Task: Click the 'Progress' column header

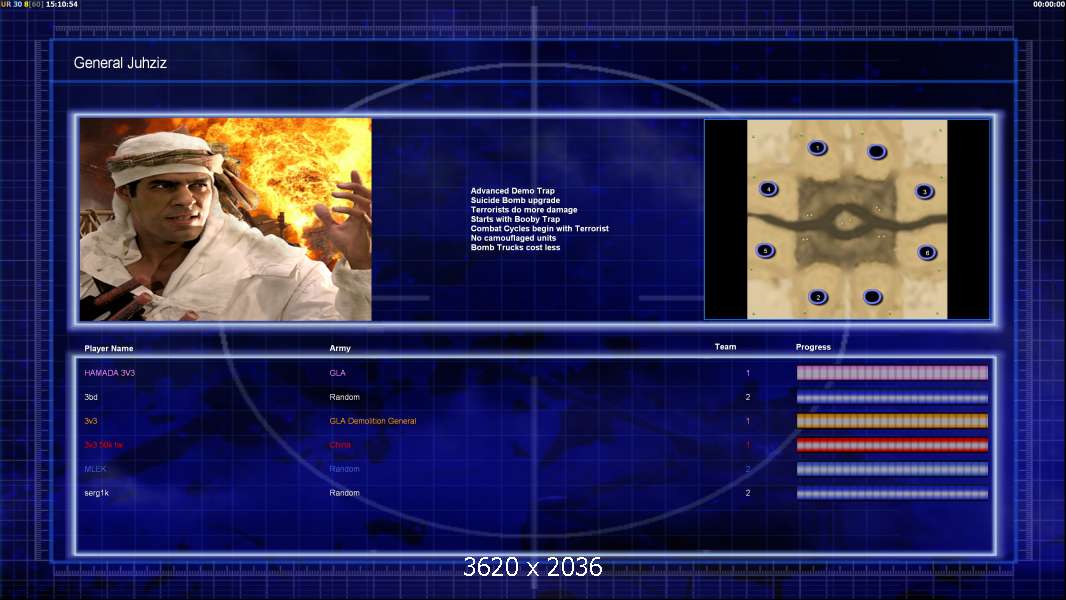Action: (x=813, y=347)
